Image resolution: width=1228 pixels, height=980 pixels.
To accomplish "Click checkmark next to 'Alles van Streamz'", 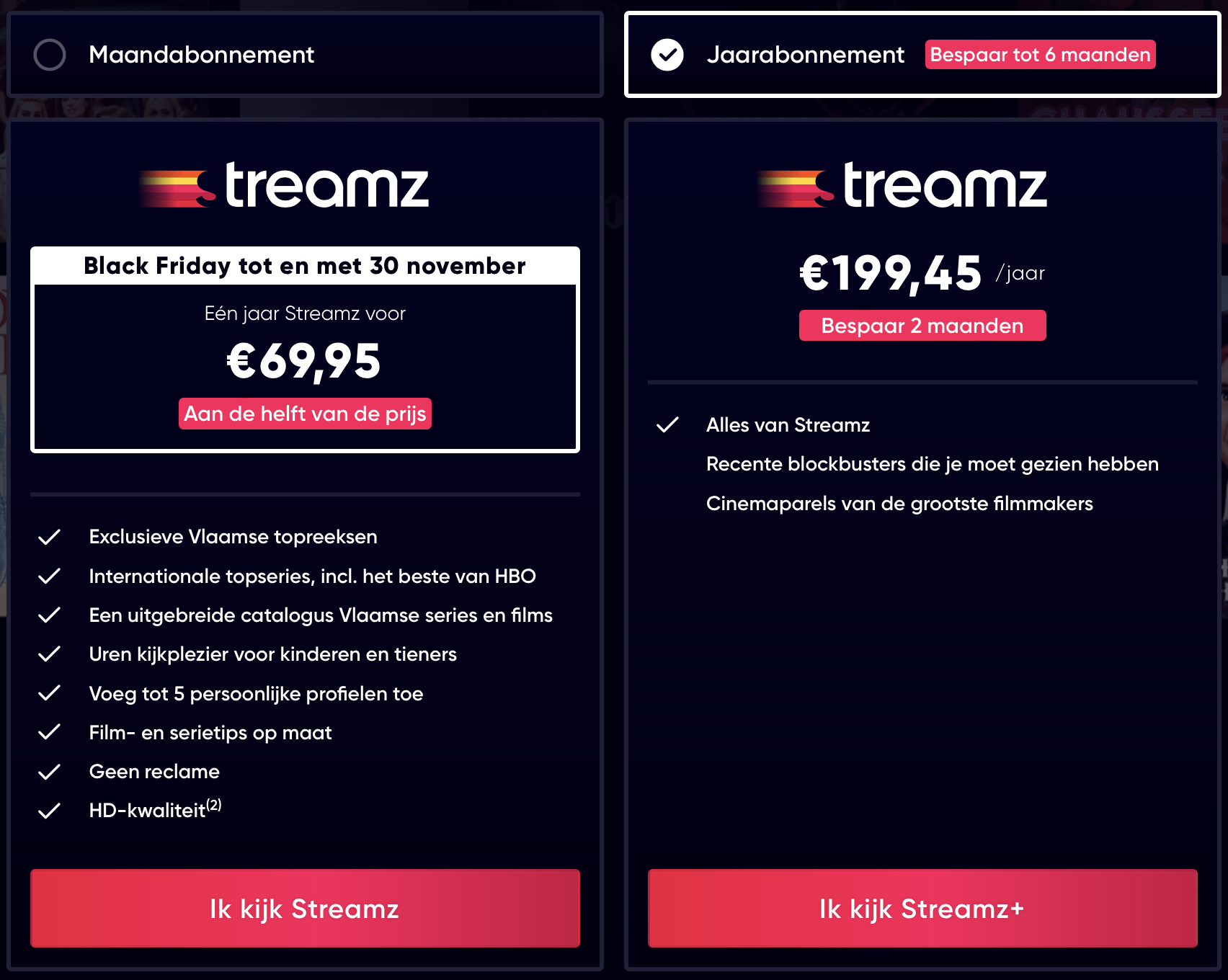I will point(667,425).
